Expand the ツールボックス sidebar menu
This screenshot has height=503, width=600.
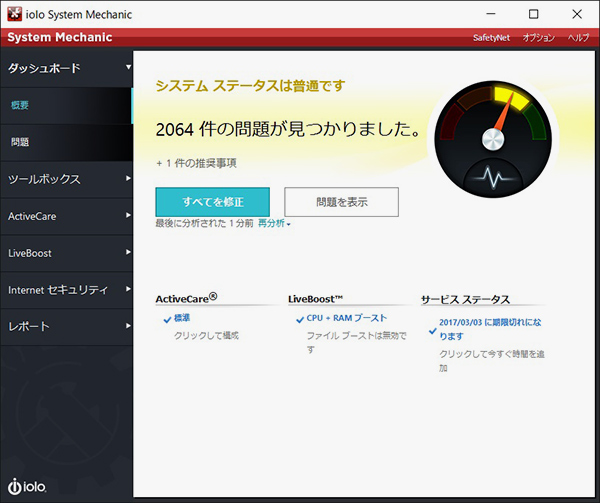pos(66,179)
